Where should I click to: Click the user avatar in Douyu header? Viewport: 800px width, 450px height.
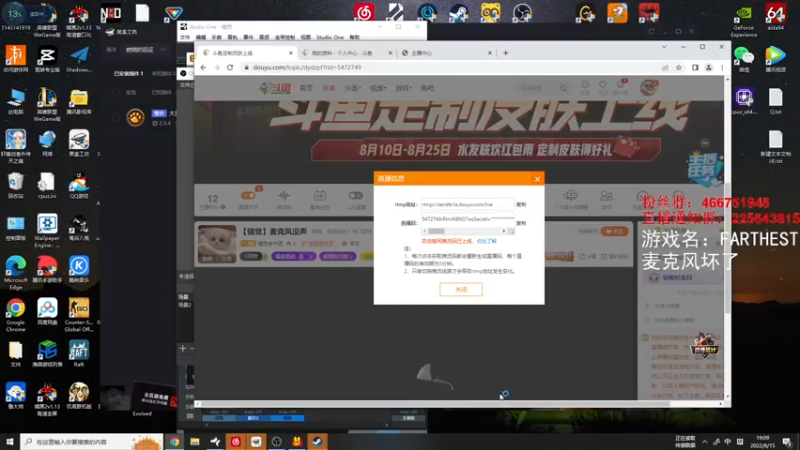[648, 87]
